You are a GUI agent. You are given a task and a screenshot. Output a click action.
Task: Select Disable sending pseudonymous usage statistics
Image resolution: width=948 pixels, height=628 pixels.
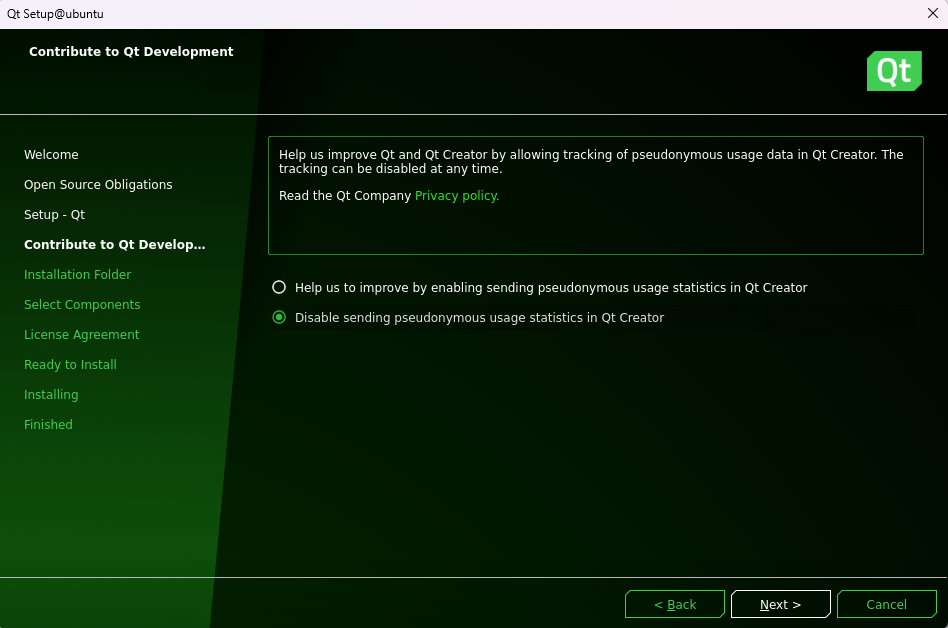(x=280, y=318)
